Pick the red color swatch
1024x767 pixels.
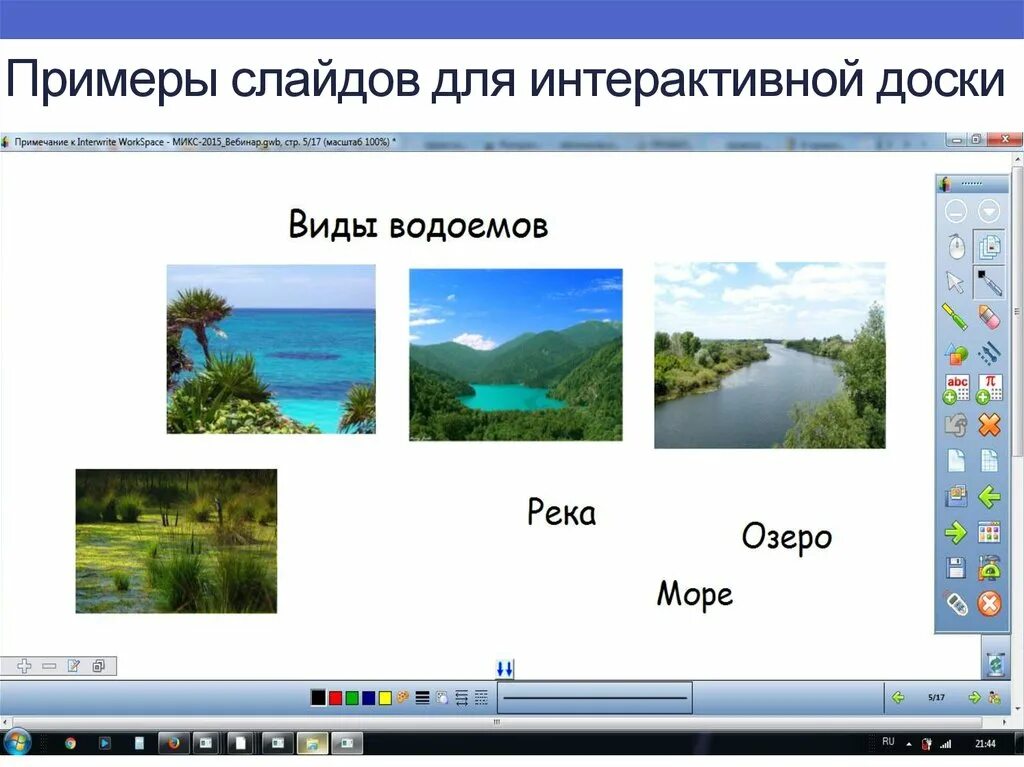336,698
